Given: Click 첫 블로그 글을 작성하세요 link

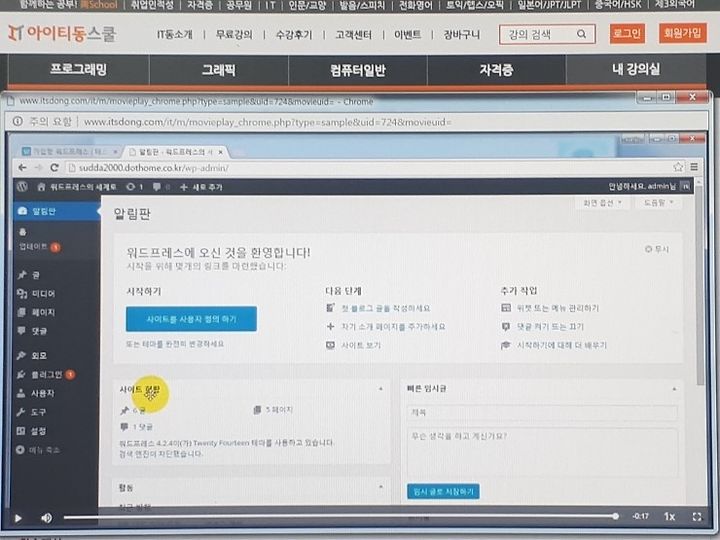Looking at the screenshot, I should [x=385, y=308].
